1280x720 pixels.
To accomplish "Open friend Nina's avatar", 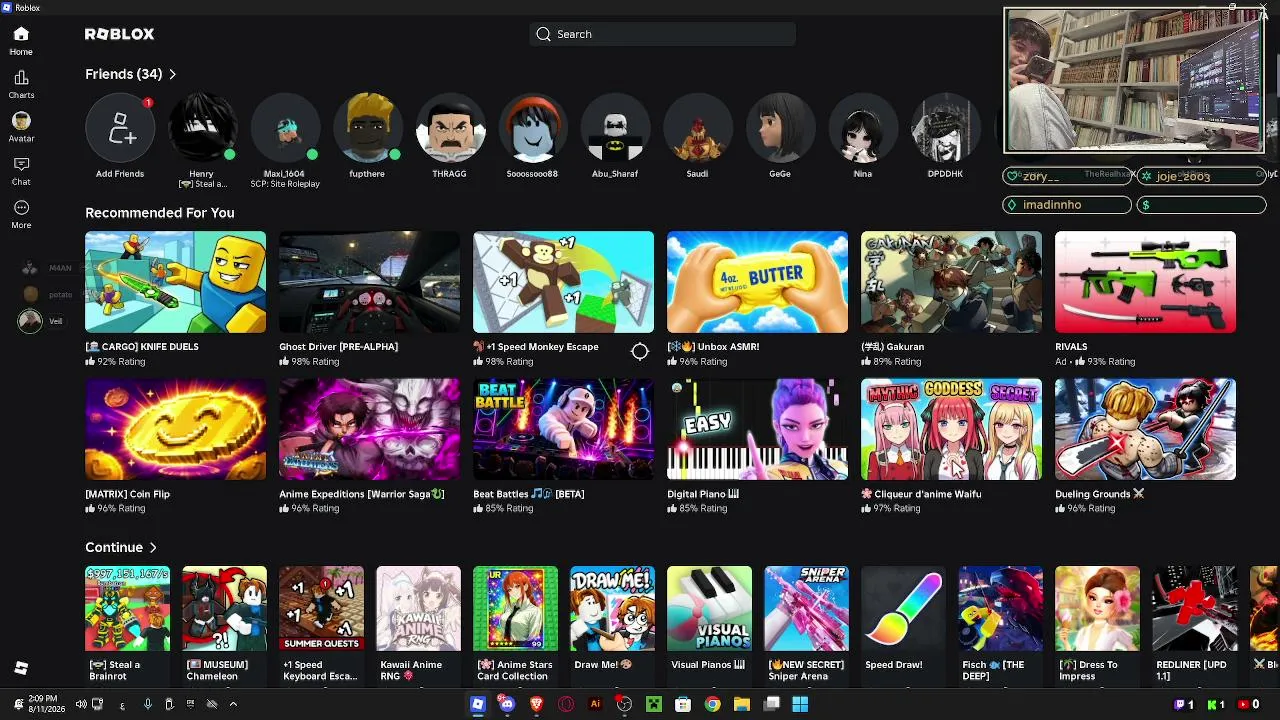I will pos(862,128).
